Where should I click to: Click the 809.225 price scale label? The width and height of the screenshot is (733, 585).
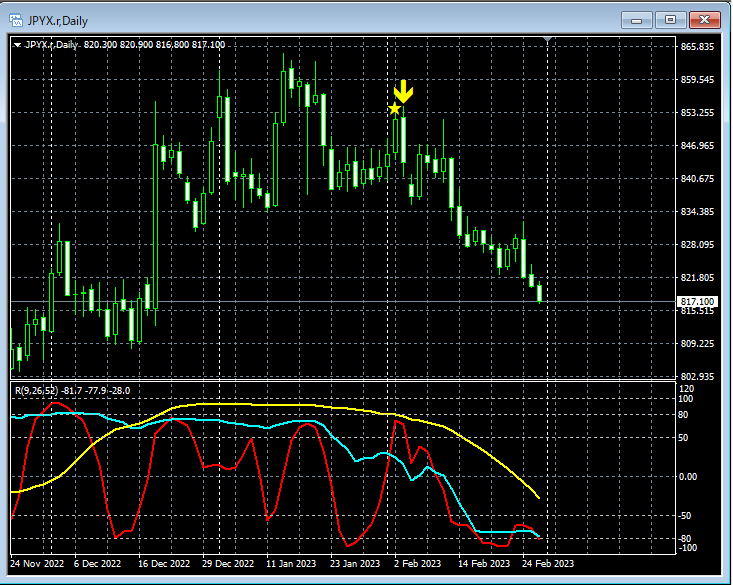[x=697, y=344]
